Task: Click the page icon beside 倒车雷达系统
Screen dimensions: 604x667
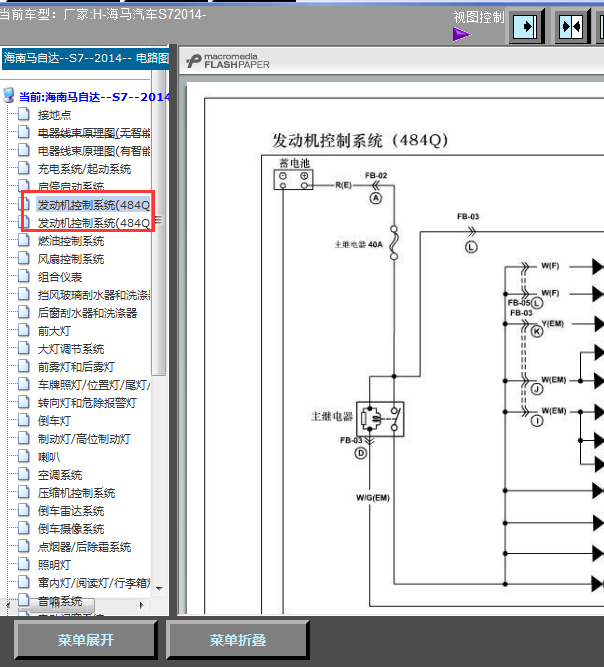Action: click(24, 510)
